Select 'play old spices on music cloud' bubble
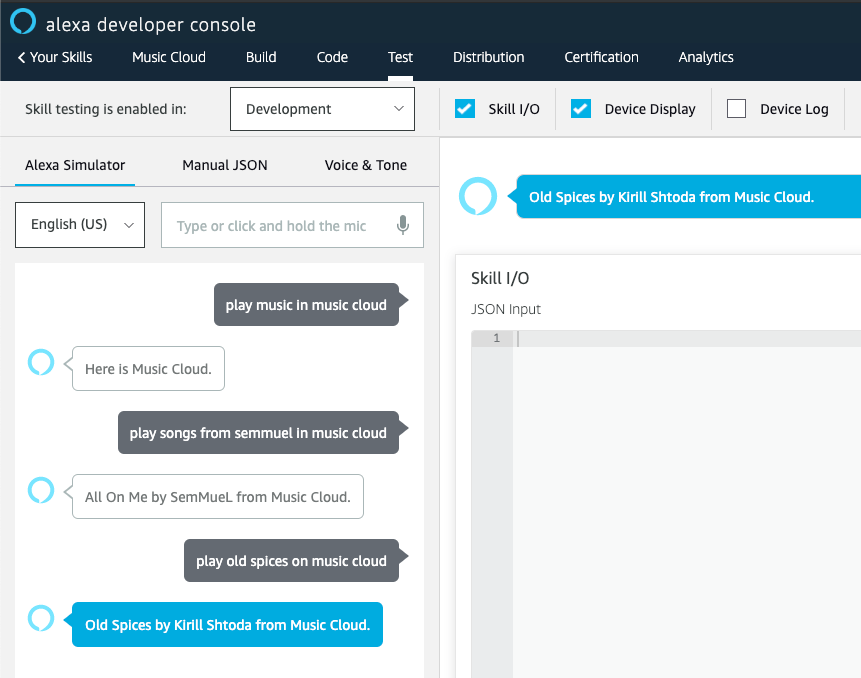This screenshot has height=678, width=861. [291, 561]
